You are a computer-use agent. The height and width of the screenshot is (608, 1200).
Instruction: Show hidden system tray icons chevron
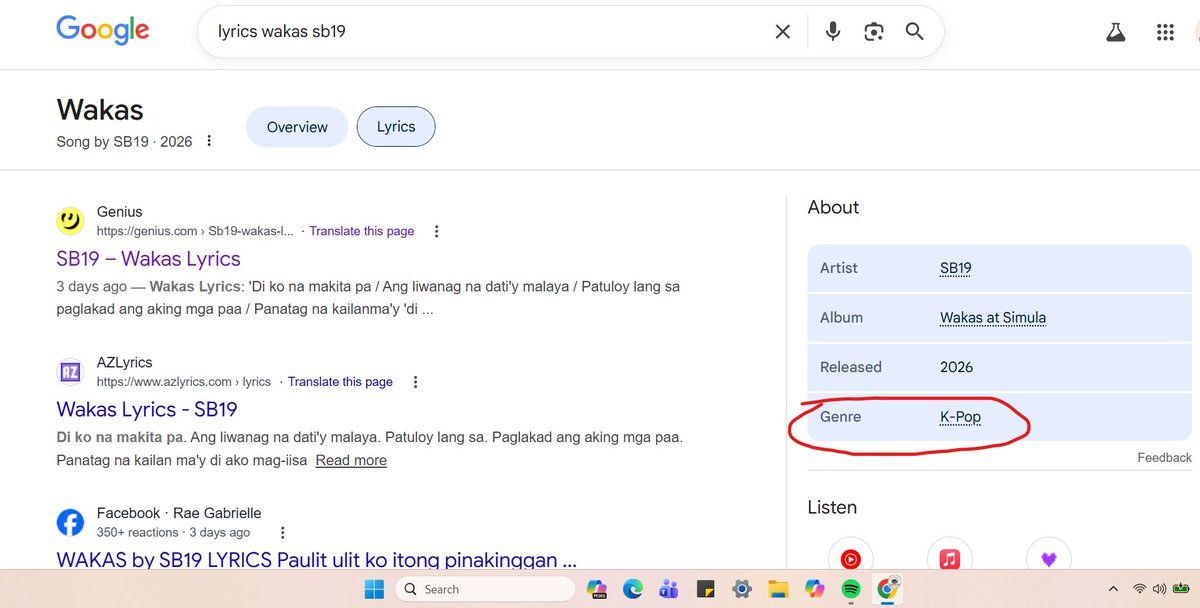tap(1114, 589)
